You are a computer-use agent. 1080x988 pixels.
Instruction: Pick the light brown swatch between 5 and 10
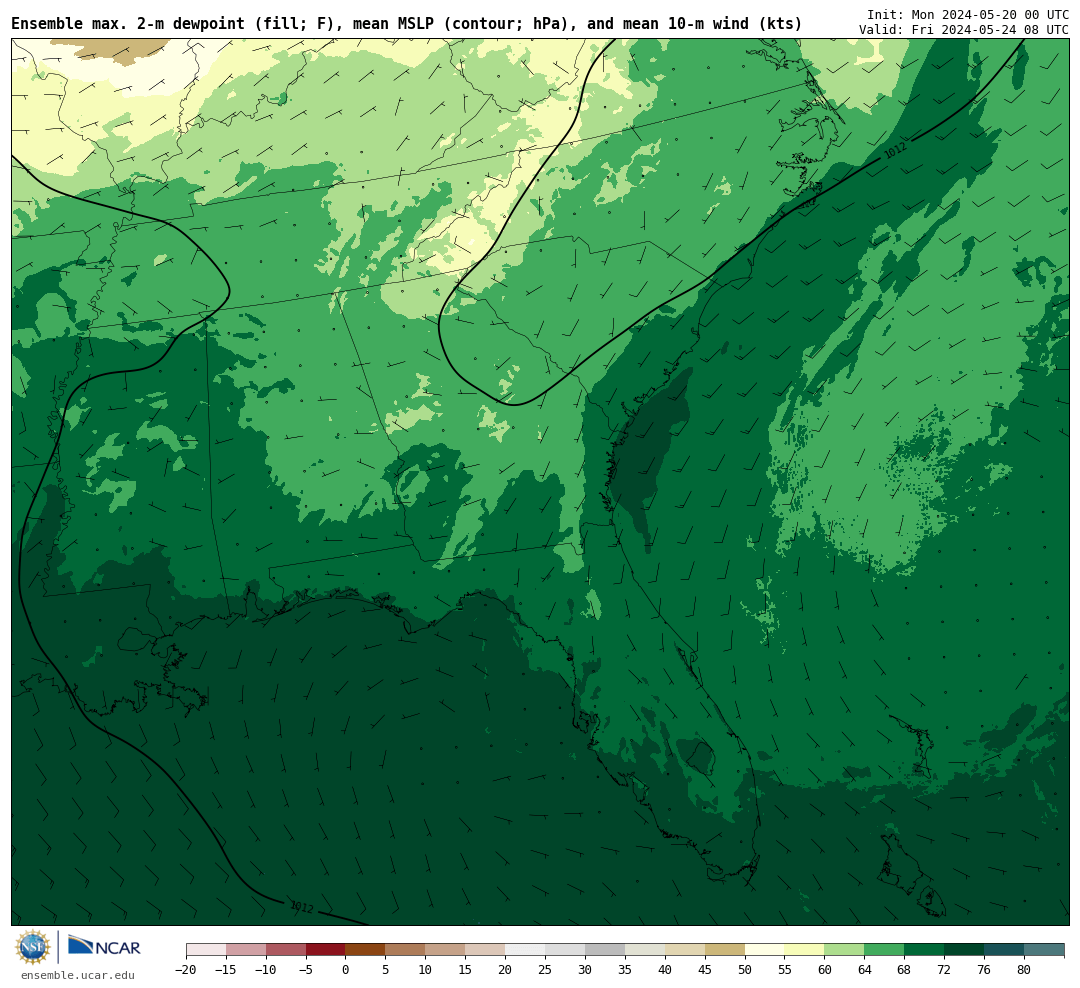click(x=406, y=950)
